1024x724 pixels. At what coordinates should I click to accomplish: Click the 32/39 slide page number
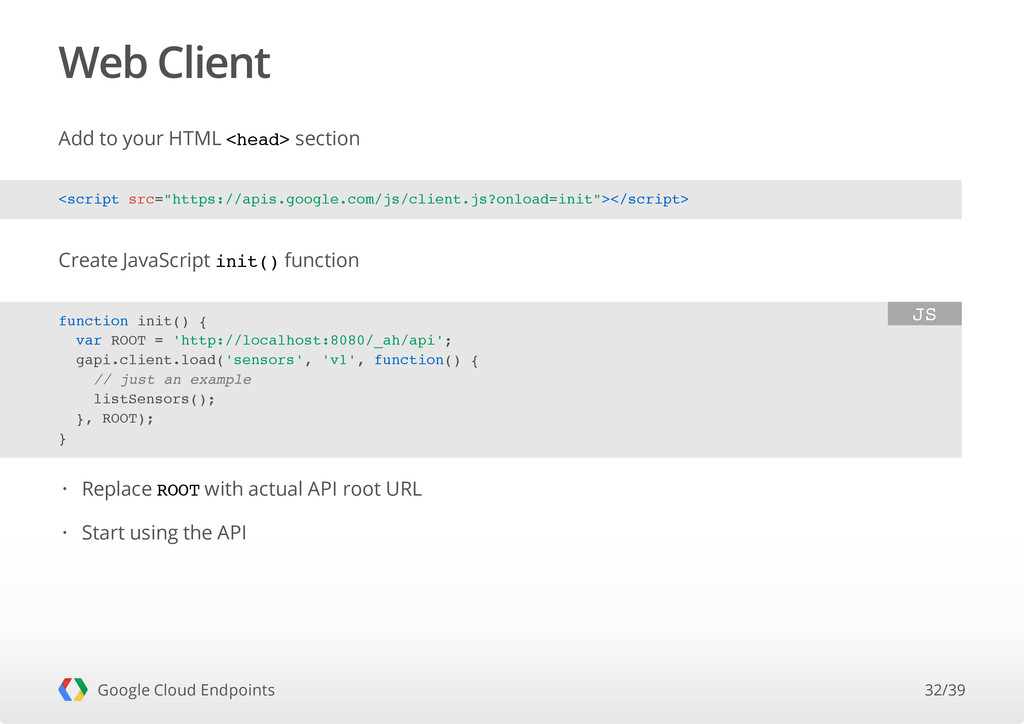(x=944, y=690)
